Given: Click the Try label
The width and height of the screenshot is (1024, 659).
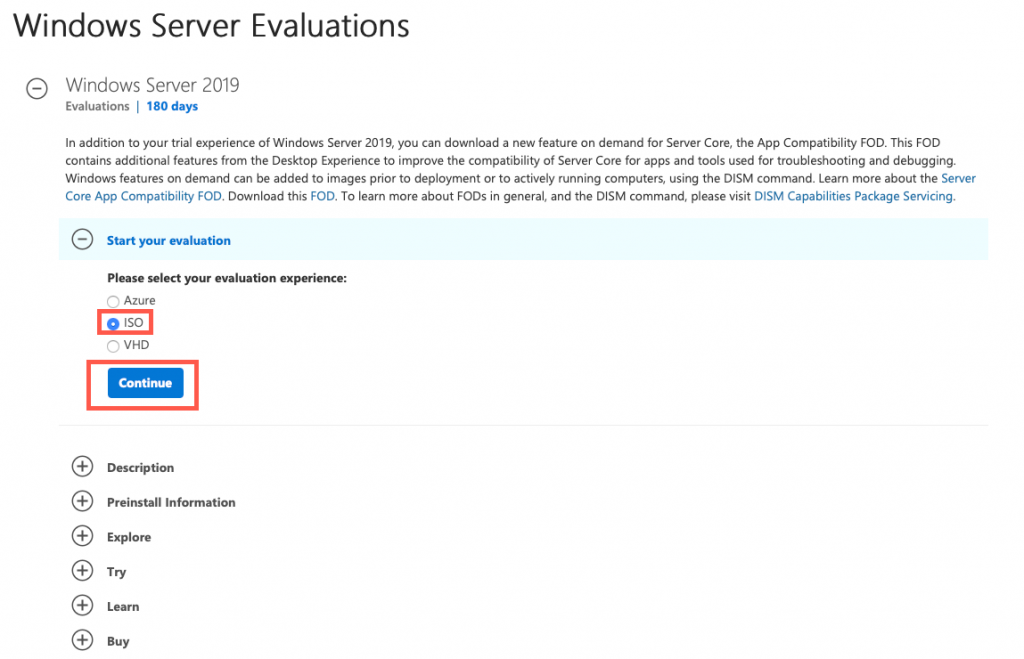Looking at the screenshot, I should pos(116,572).
